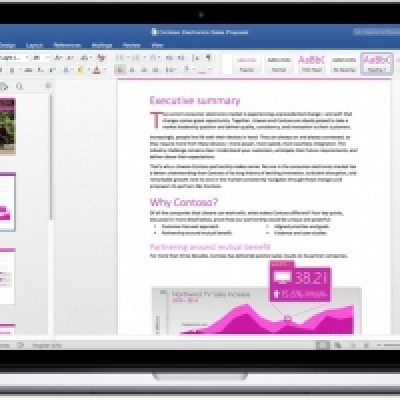This screenshot has width=400, height=400.
Task: Apply the Normal style from styles gallery
Action: 279,64
